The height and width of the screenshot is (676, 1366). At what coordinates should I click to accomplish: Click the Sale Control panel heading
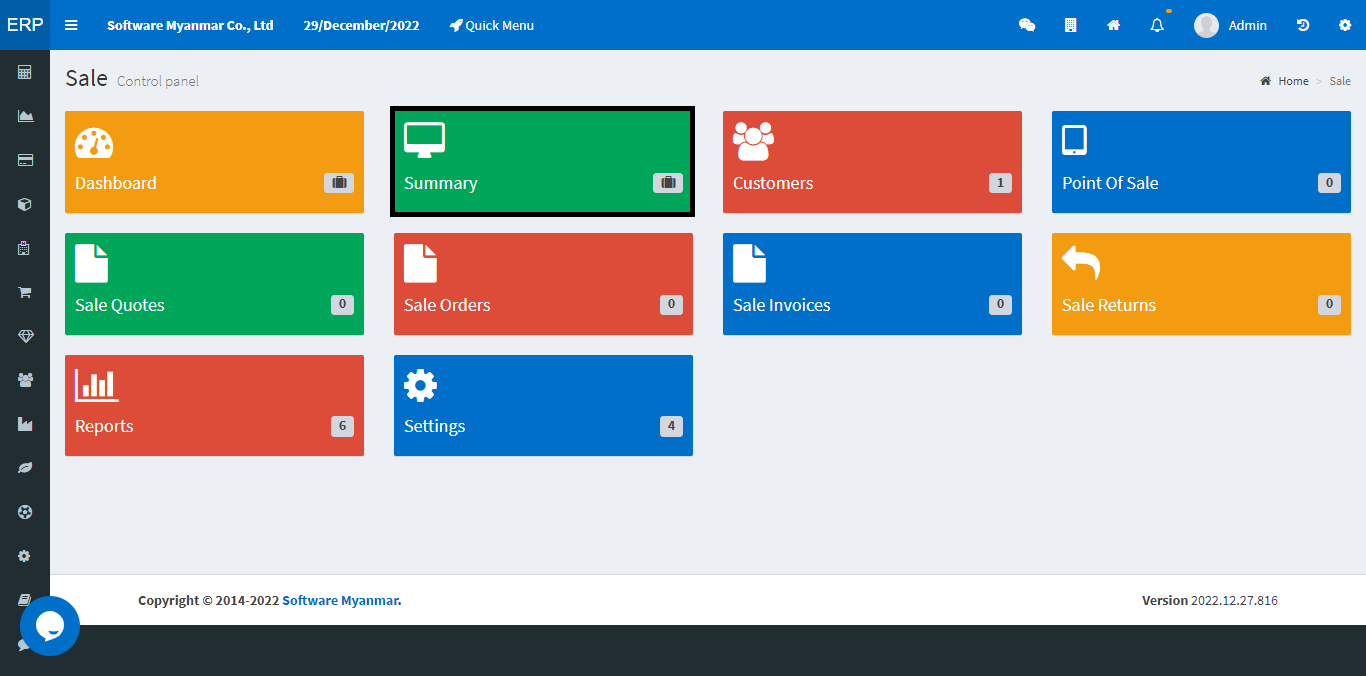point(132,78)
